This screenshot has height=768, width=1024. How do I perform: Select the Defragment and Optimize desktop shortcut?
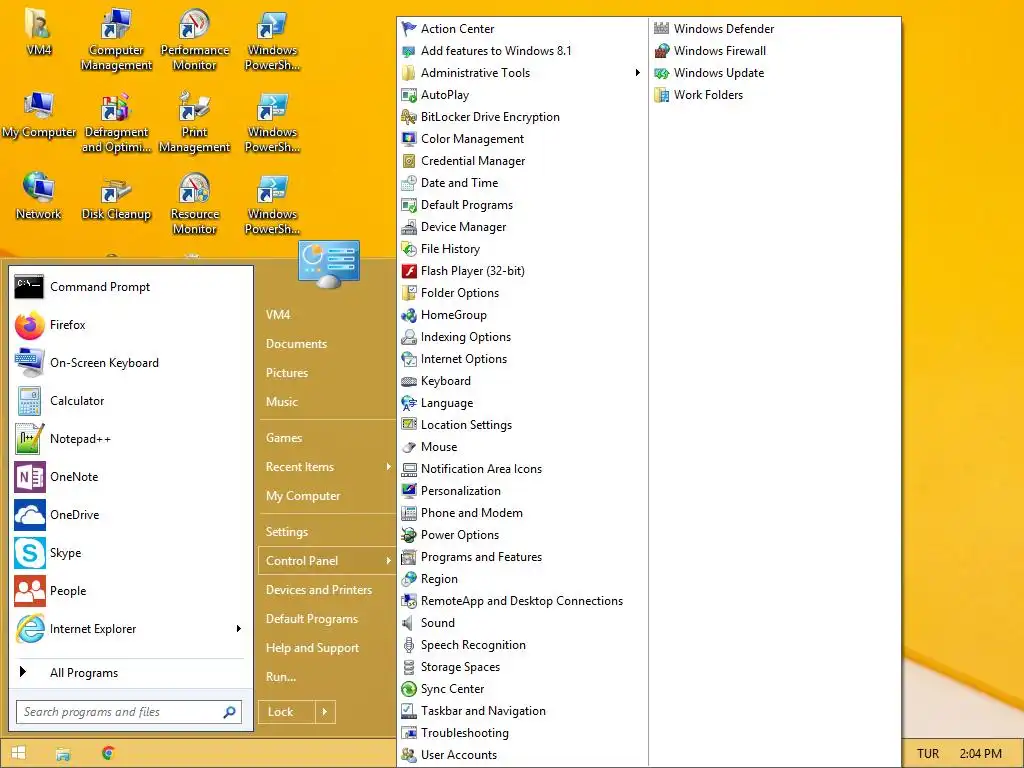click(x=116, y=123)
